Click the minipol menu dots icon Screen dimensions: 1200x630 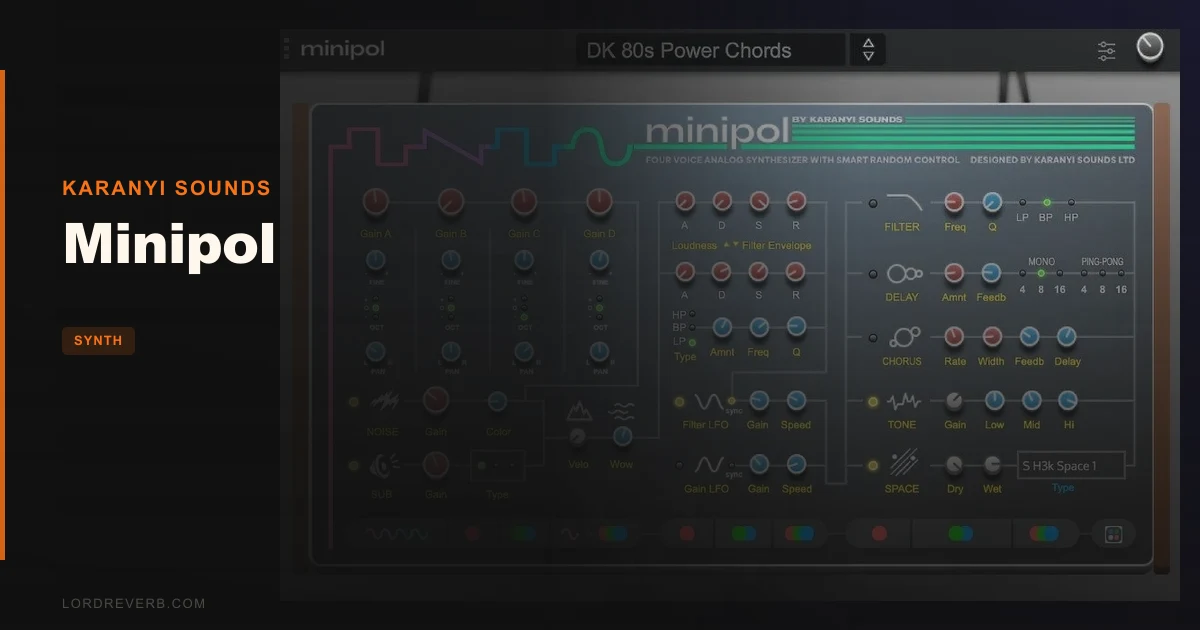[x=287, y=48]
